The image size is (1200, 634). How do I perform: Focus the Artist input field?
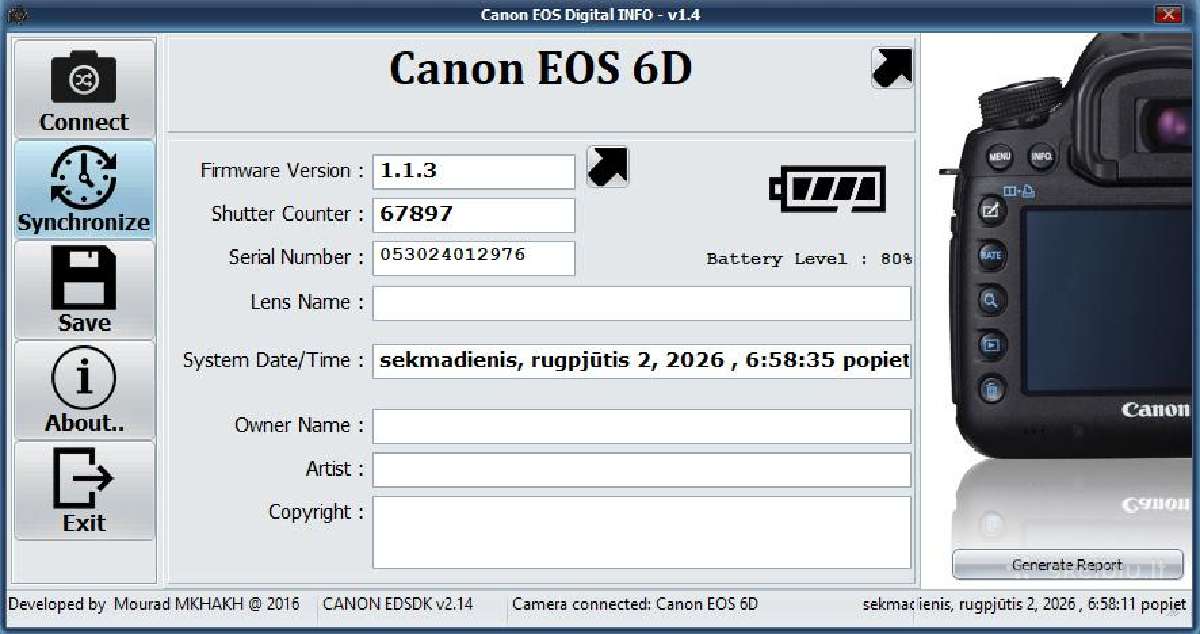click(642, 470)
